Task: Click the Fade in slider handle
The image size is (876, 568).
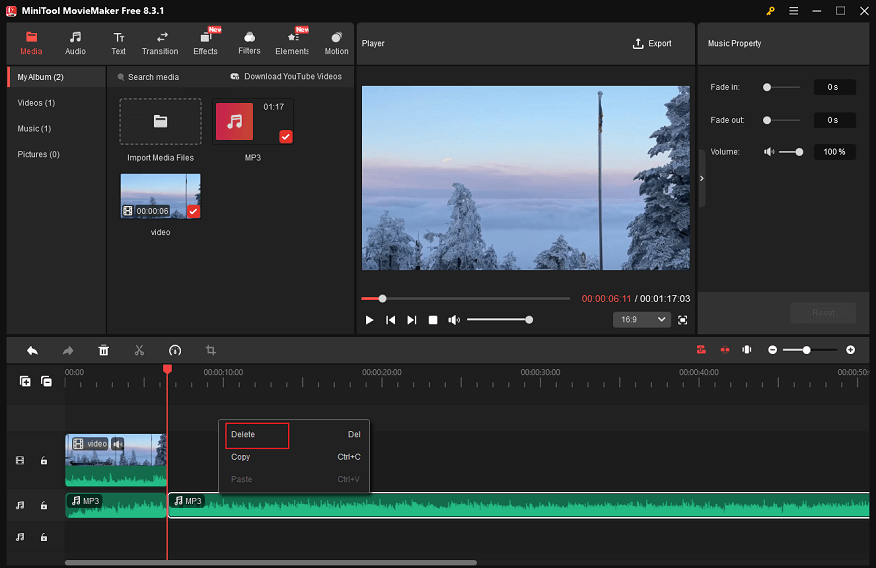Action: (767, 88)
